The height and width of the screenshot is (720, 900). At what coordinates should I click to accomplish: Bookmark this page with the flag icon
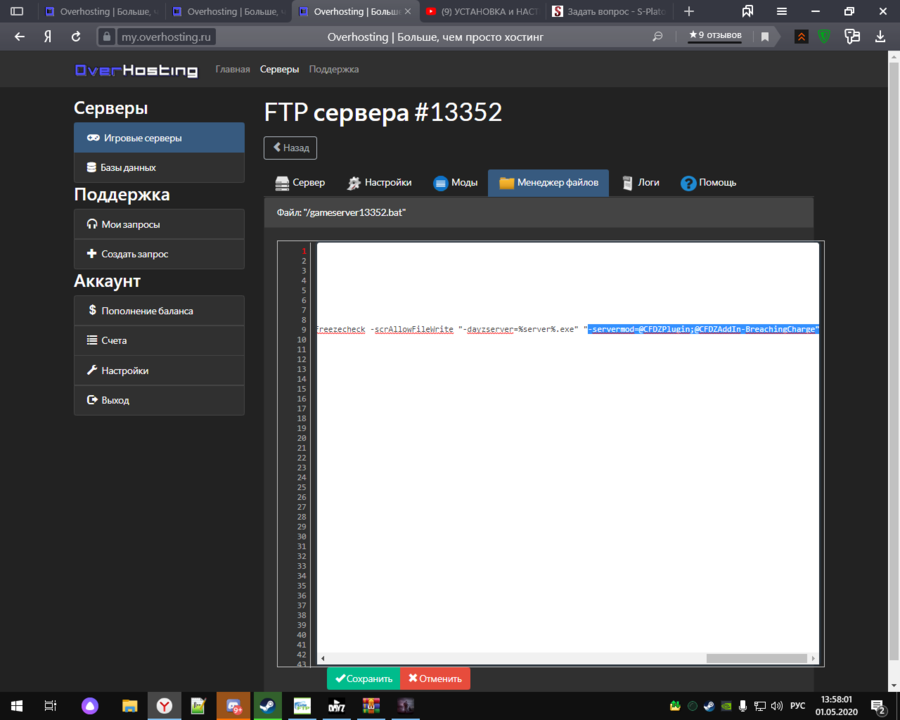[765, 37]
